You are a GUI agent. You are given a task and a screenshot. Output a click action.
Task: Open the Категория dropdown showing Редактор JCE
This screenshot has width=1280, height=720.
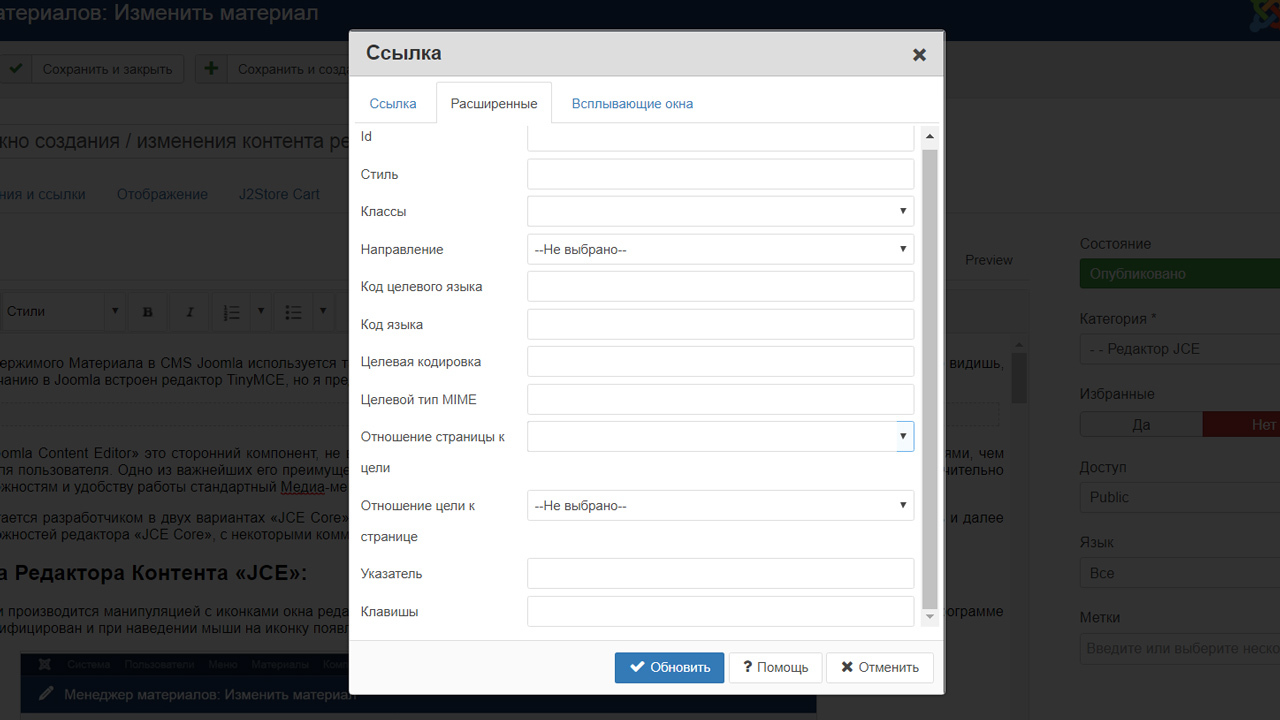(x=1180, y=349)
